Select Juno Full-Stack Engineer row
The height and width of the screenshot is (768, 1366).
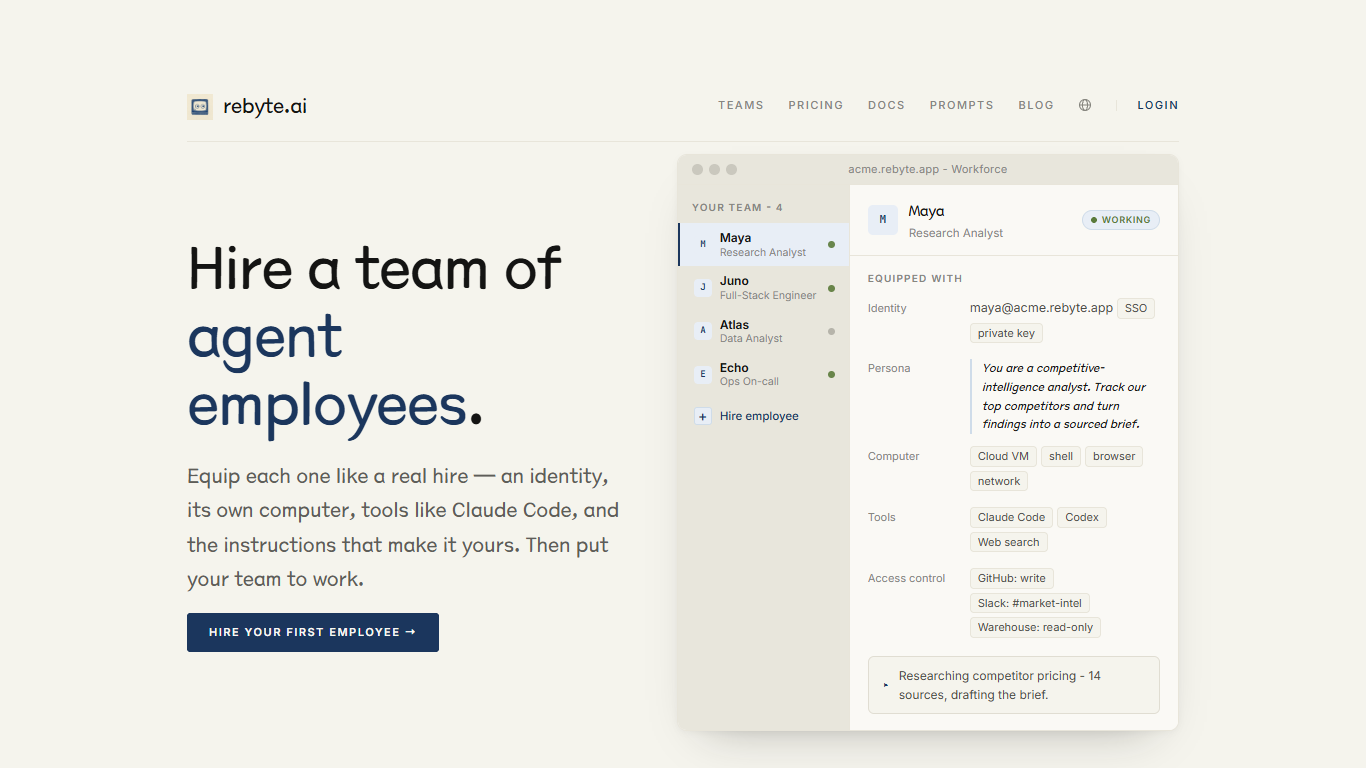(764, 288)
